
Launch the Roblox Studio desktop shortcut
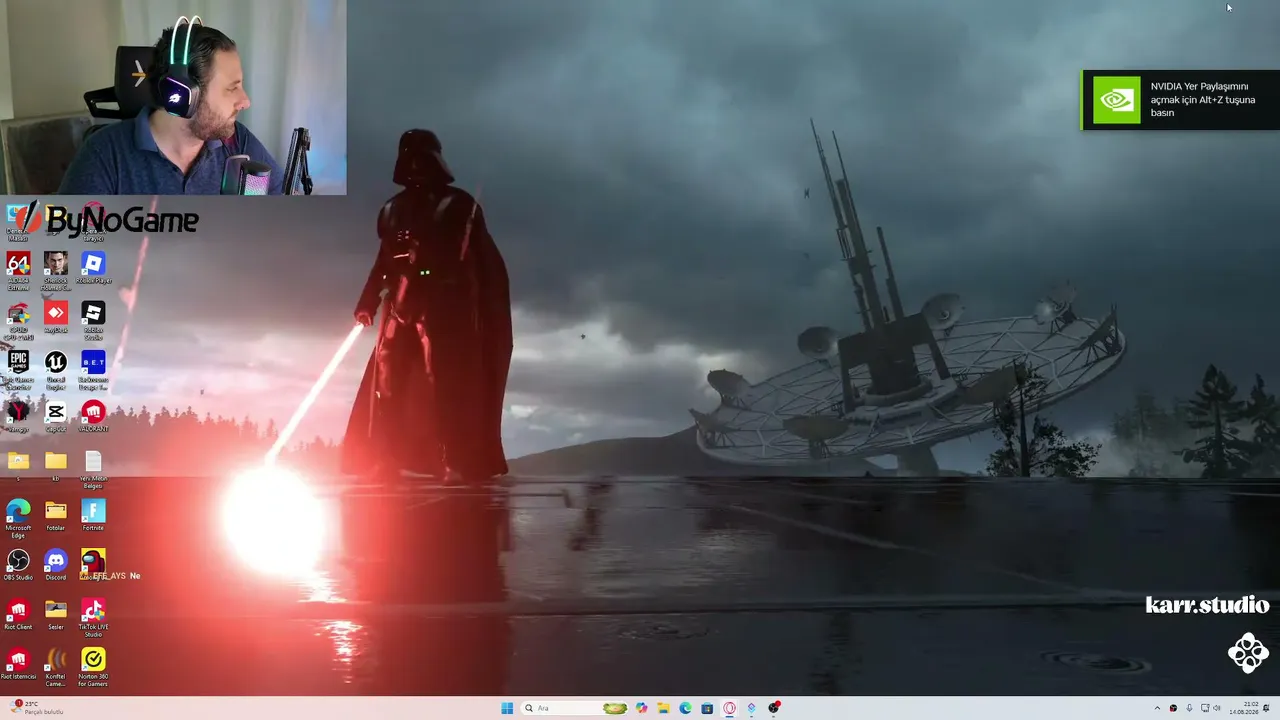coord(93,319)
